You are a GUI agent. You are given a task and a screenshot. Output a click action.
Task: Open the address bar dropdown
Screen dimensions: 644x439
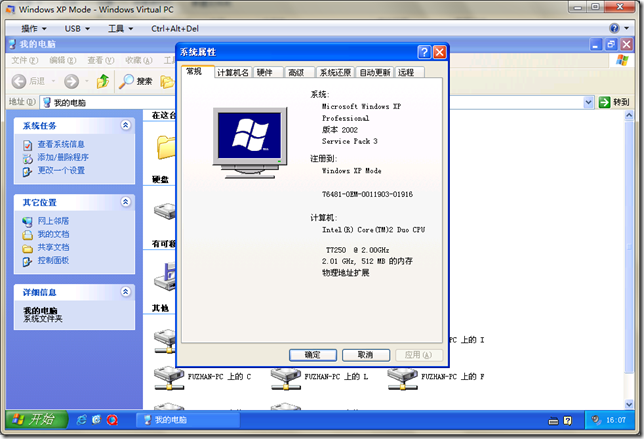[x=589, y=102]
